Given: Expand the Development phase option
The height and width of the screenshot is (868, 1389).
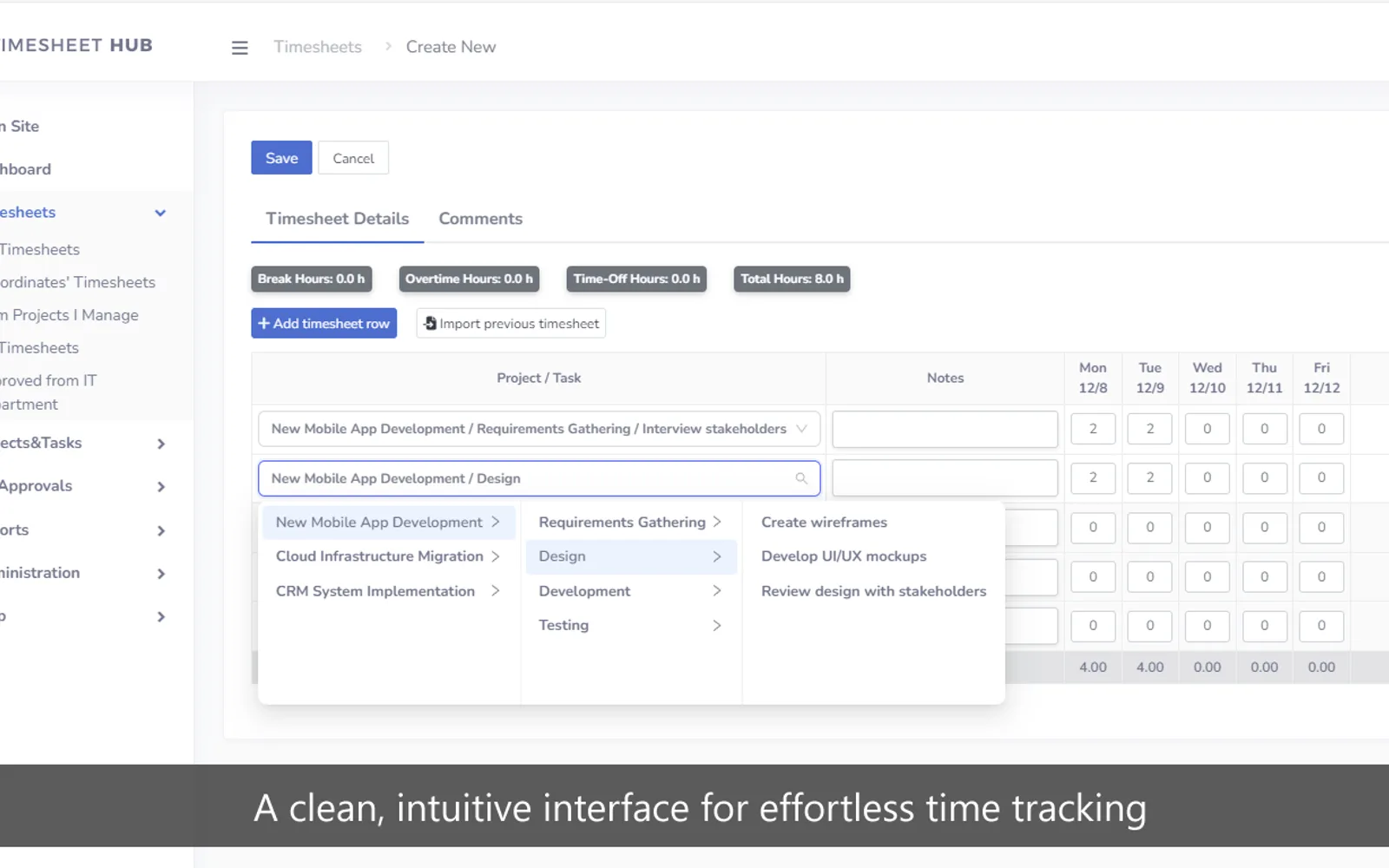Looking at the screenshot, I should click(631, 591).
